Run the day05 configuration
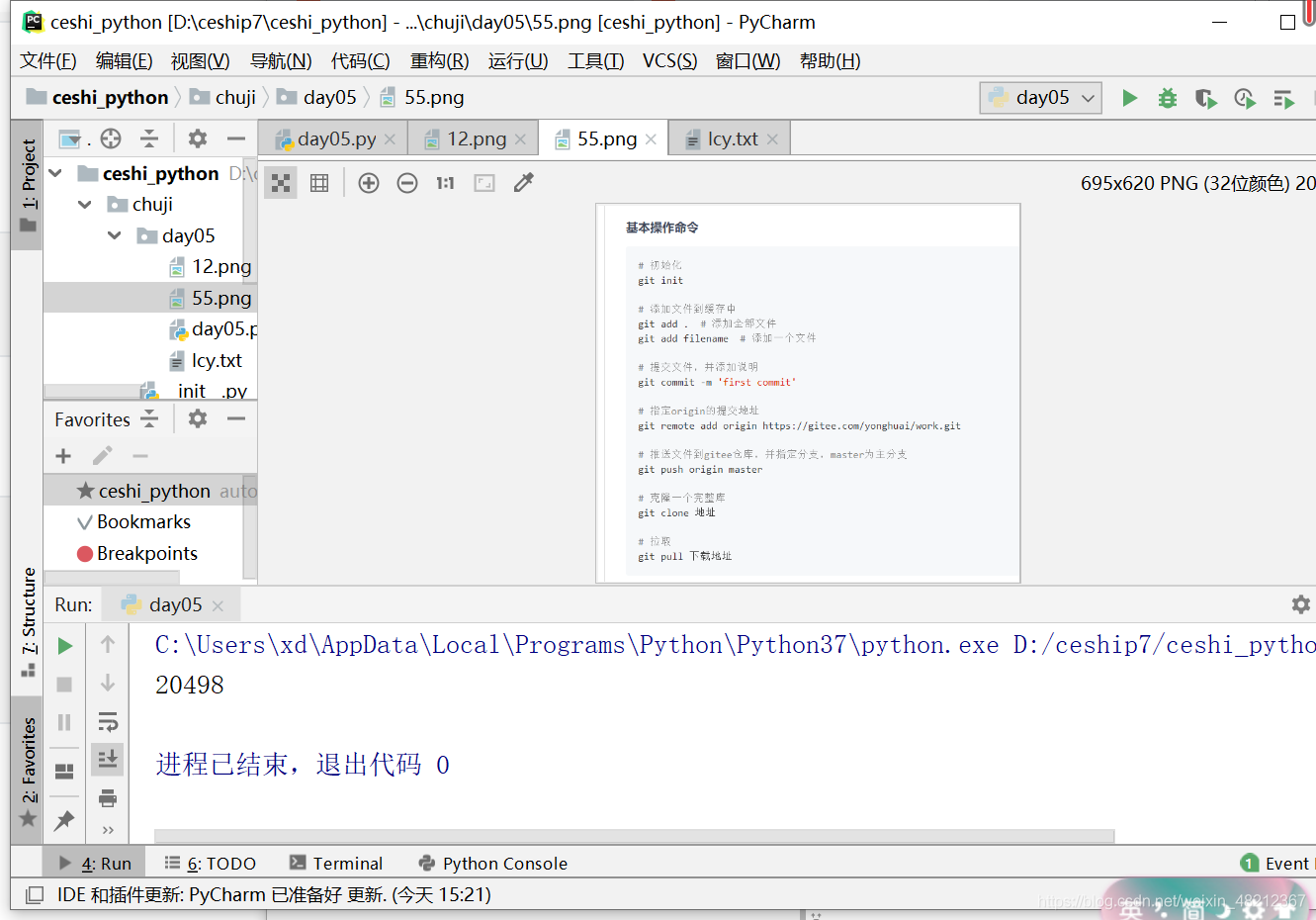Viewport: 1316px width, 920px height. point(1130,98)
